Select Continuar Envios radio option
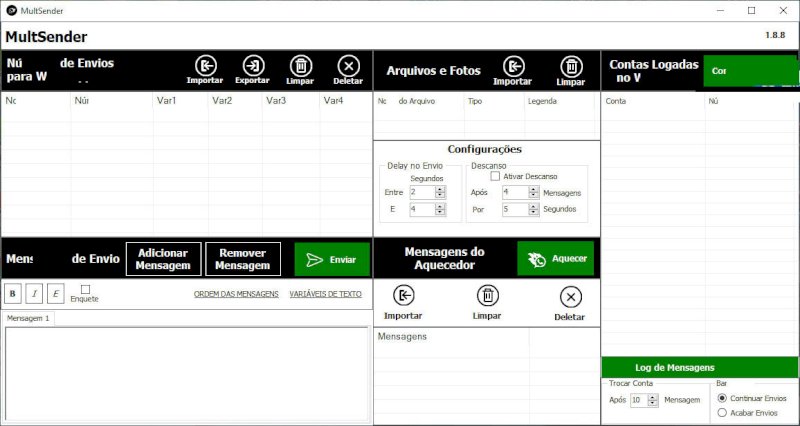This screenshot has width=800, height=426. tap(722, 398)
